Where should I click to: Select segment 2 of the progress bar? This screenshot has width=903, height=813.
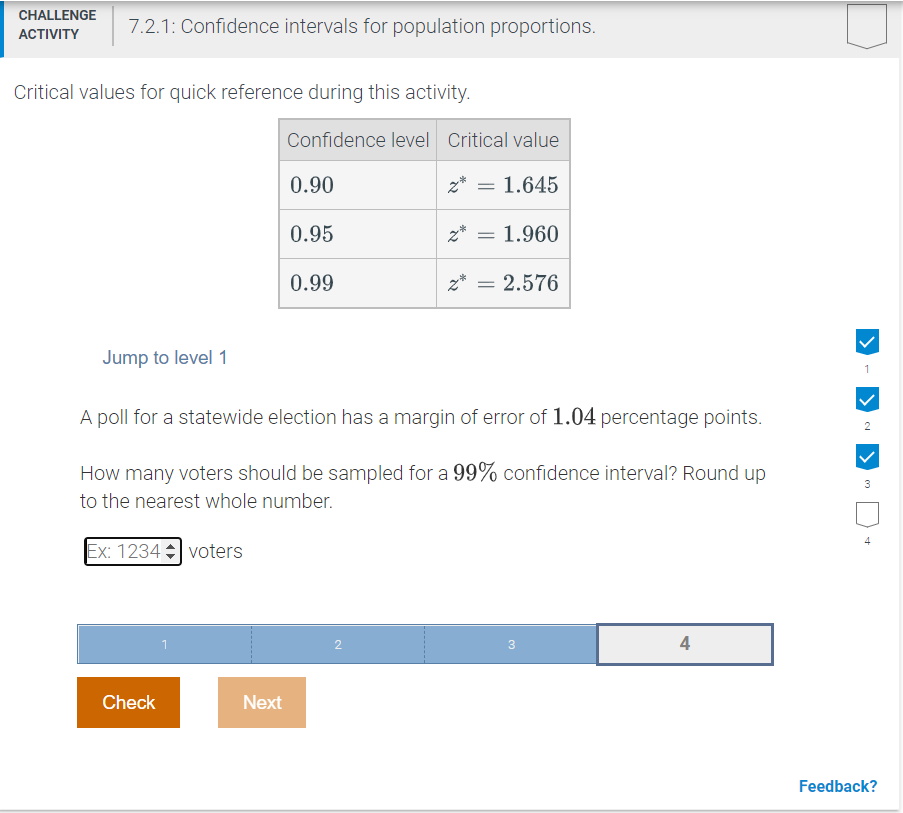pyautogui.click(x=337, y=644)
